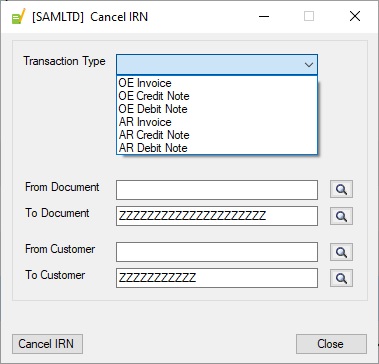Image resolution: width=379 pixels, height=364 pixels.
Task: Minimize the Cancel IRN window
Action: [x=264, y=16]
